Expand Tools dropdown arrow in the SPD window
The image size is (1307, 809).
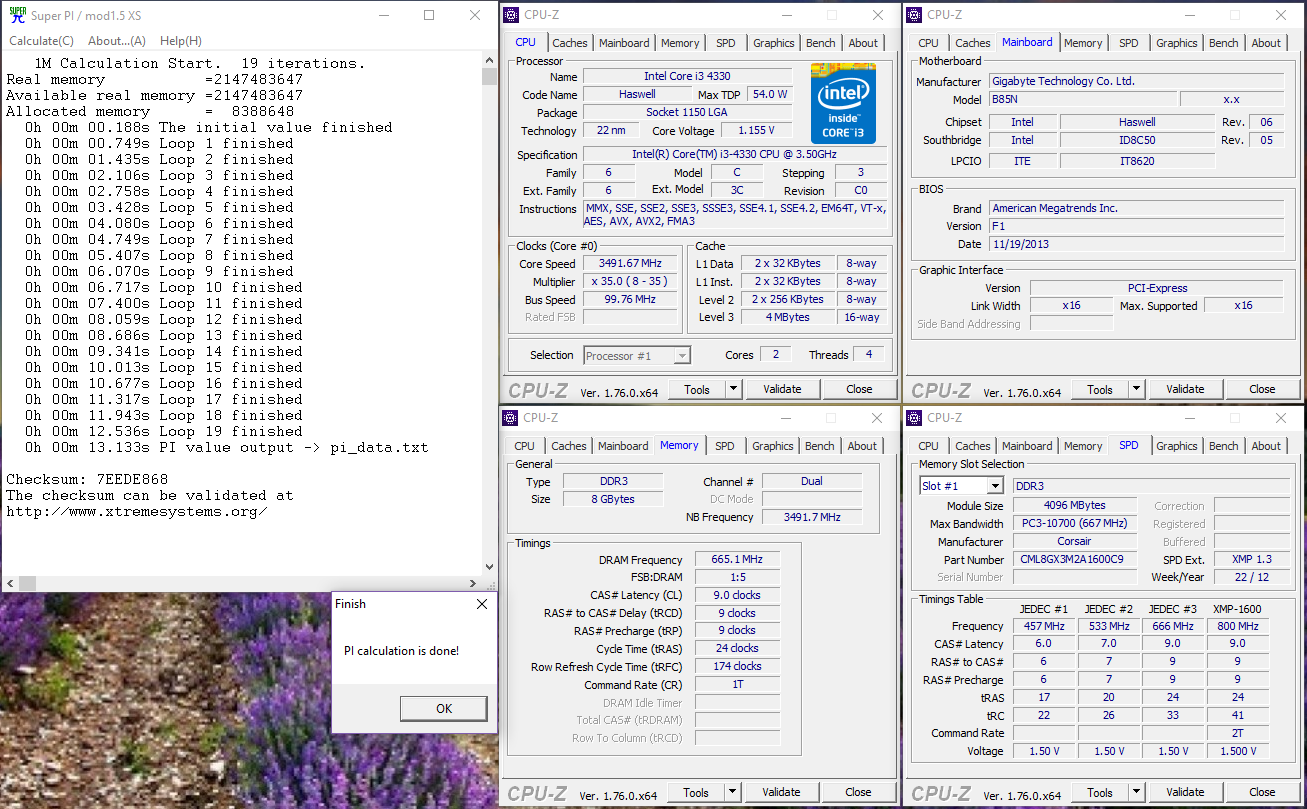[1136, 792]
